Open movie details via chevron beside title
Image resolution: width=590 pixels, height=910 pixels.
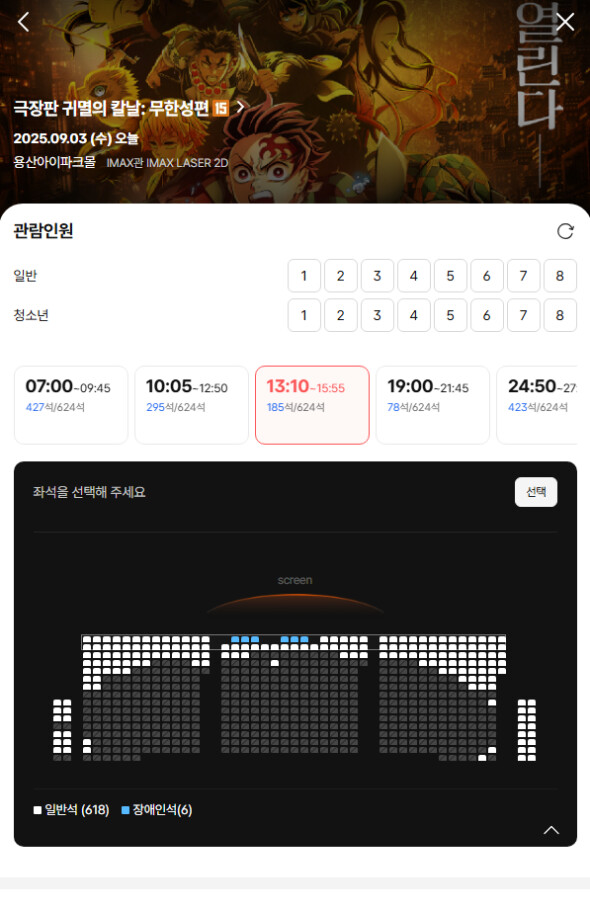[x=240, y=107]
